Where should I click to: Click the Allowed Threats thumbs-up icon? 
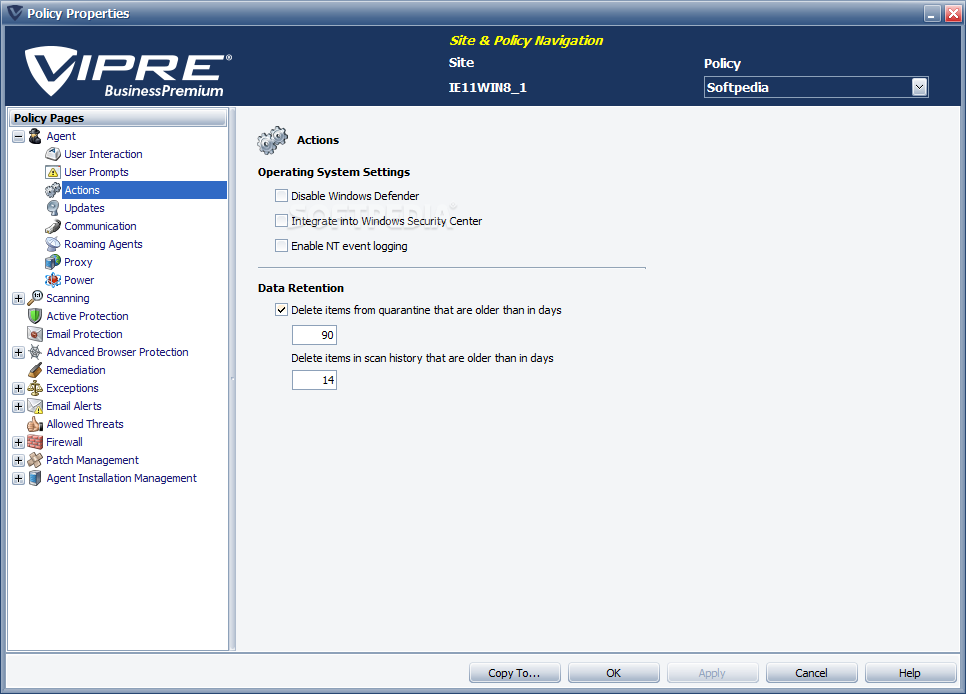click(35, 424)
